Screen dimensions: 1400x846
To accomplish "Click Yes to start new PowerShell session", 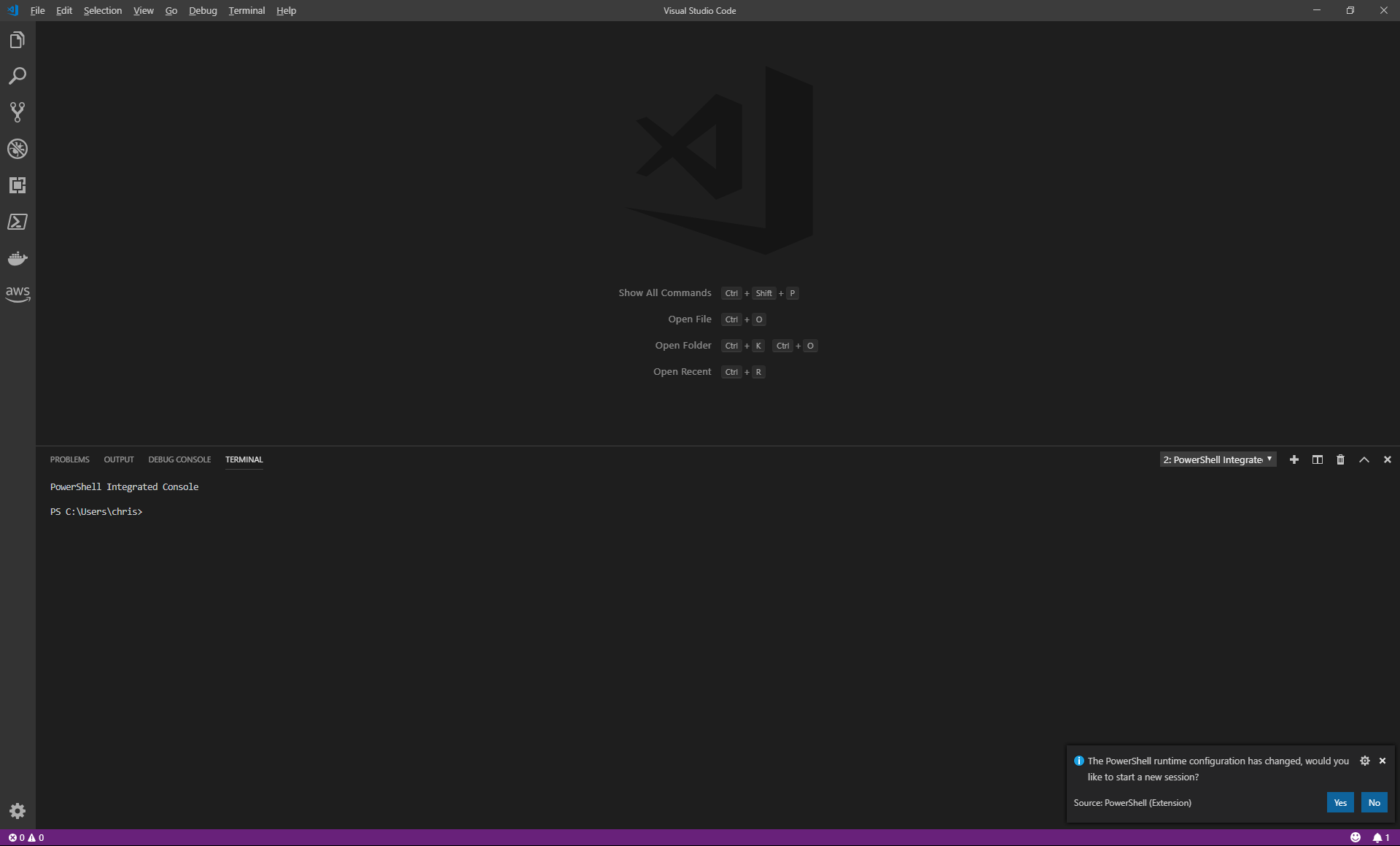I will point(1339,802).
